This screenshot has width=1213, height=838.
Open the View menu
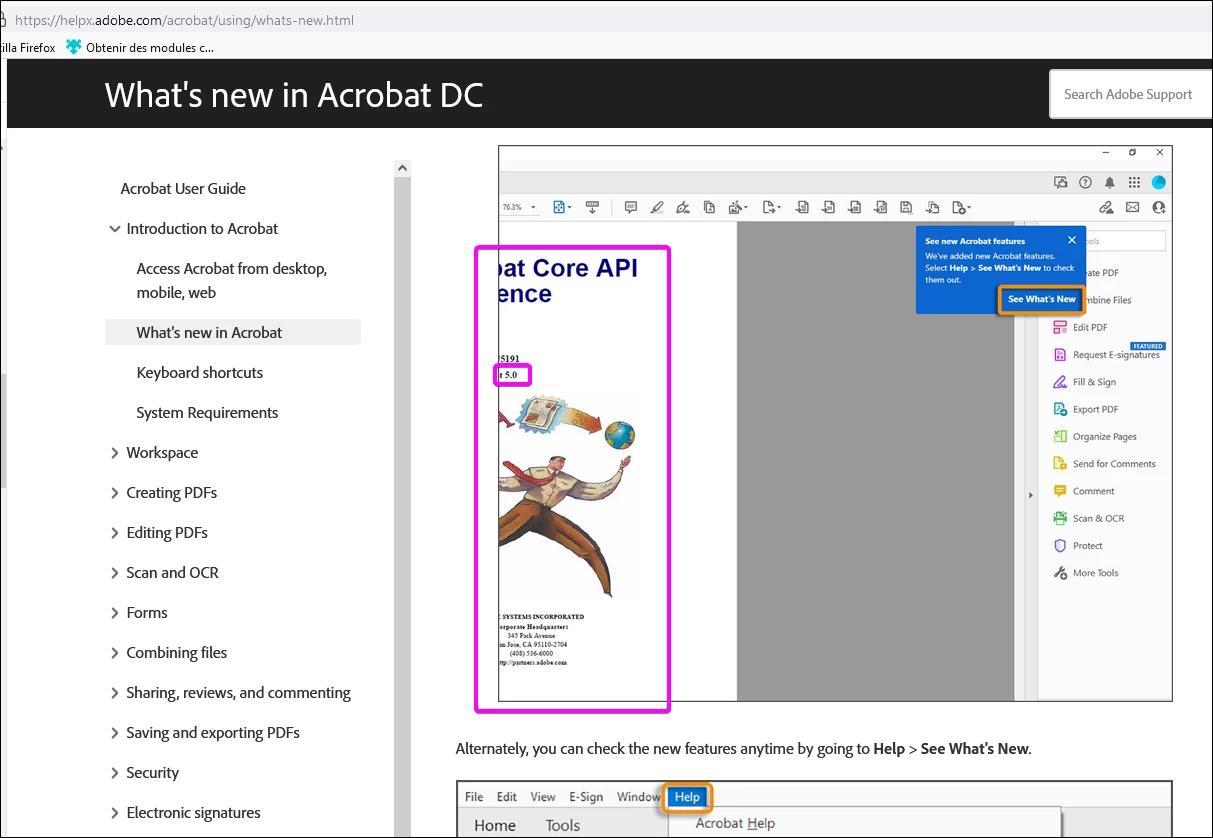pyautogui.click(x=543, y=797)
